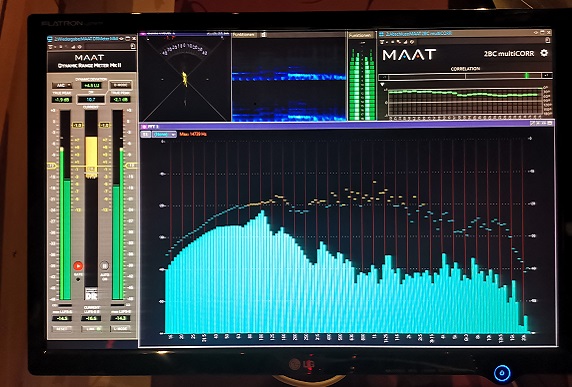Click the small button left of FFT channel dropdown
Screen dimensions: 572x387
point(146,134)
